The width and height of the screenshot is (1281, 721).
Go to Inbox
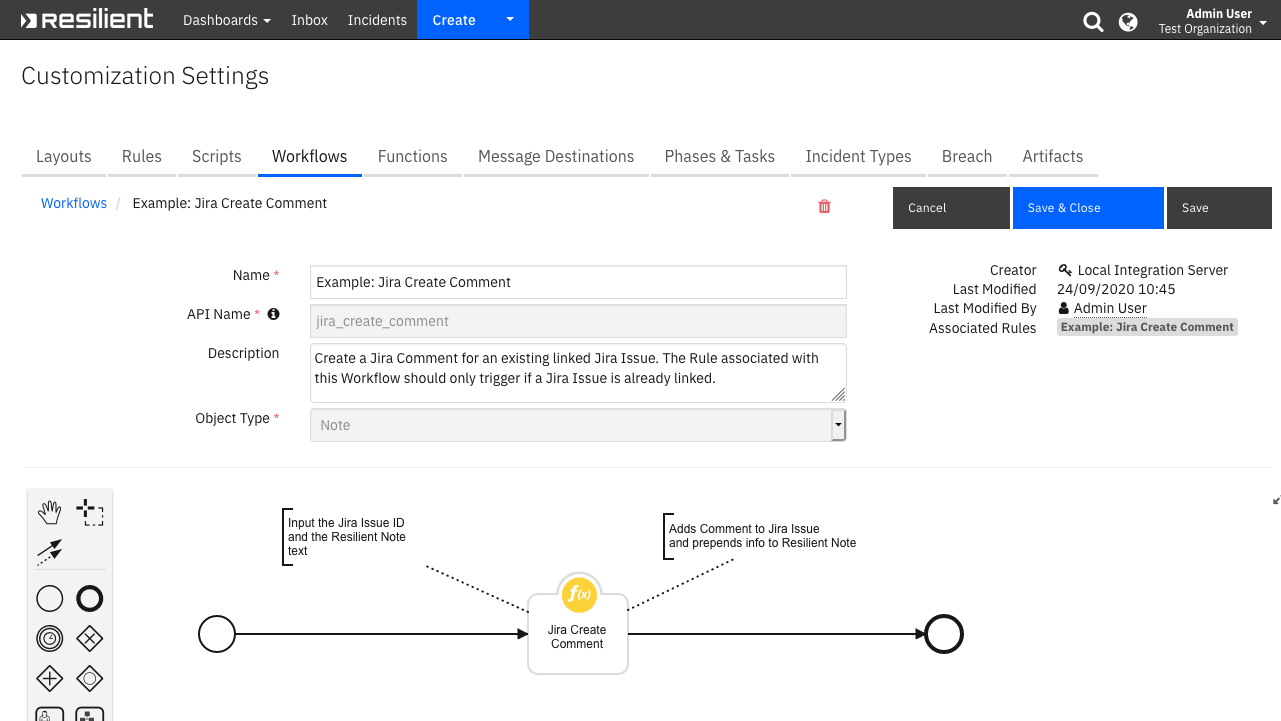309,20
